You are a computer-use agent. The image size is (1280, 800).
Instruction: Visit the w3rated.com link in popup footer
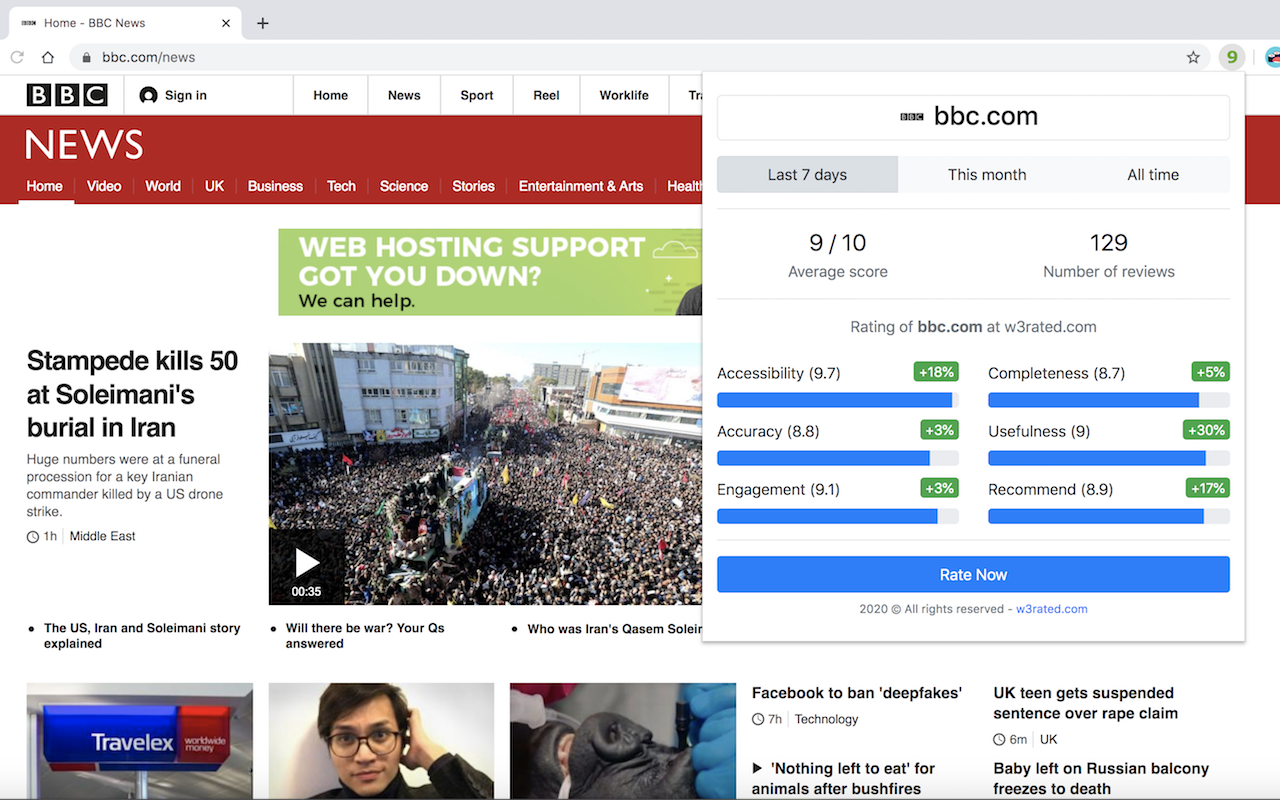click(x=1052, y=608)
